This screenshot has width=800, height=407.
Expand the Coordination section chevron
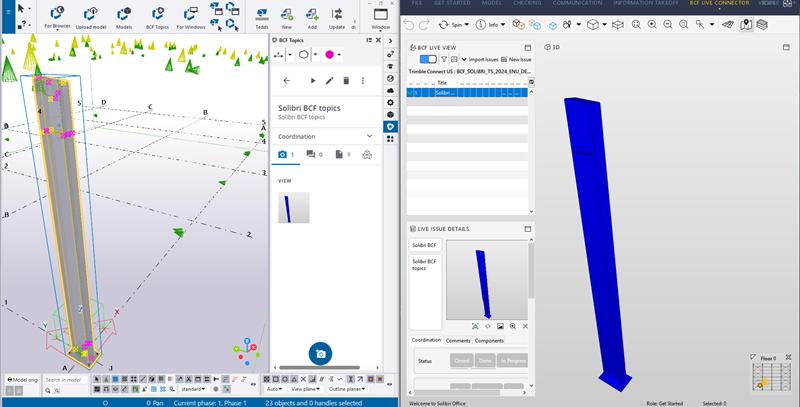(x=370, y=136)
